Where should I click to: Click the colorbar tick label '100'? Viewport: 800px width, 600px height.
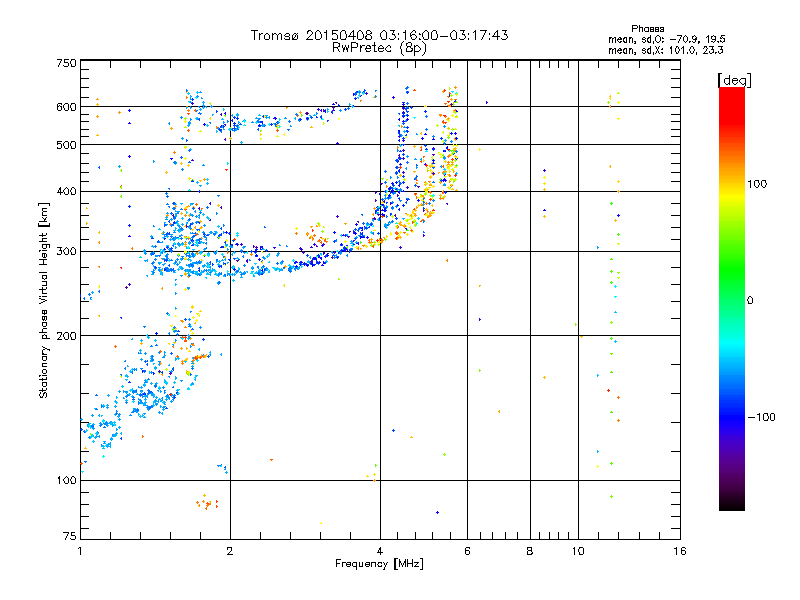tap(757, 184)
